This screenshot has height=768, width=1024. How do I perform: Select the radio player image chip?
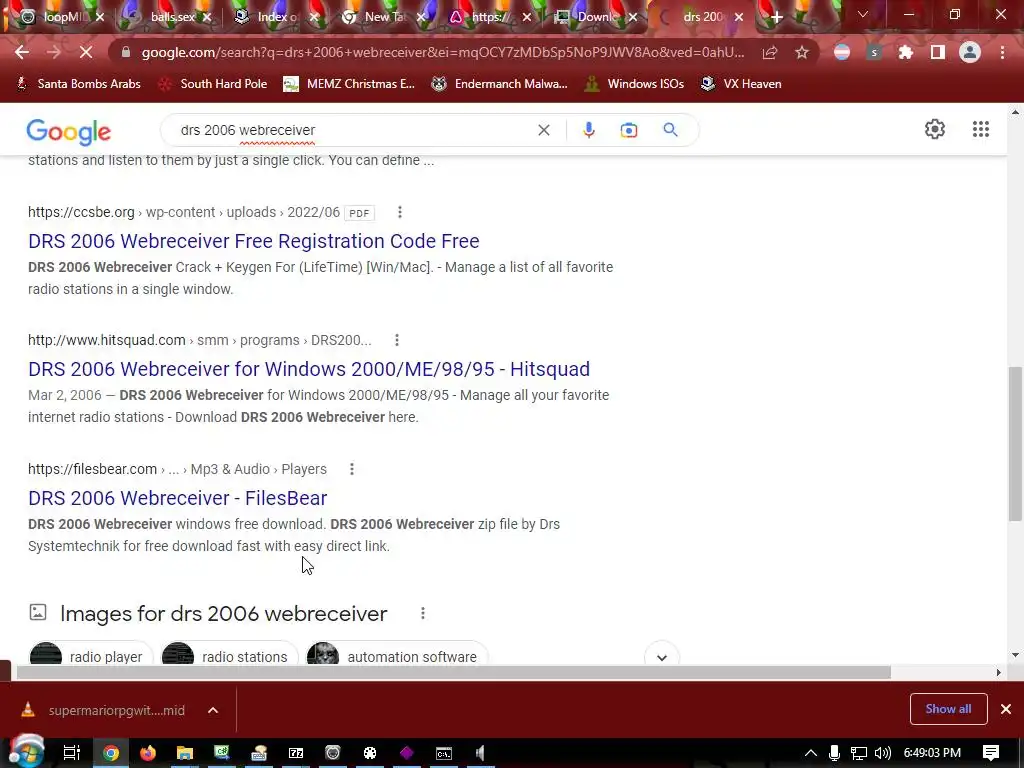coord(91,656)
